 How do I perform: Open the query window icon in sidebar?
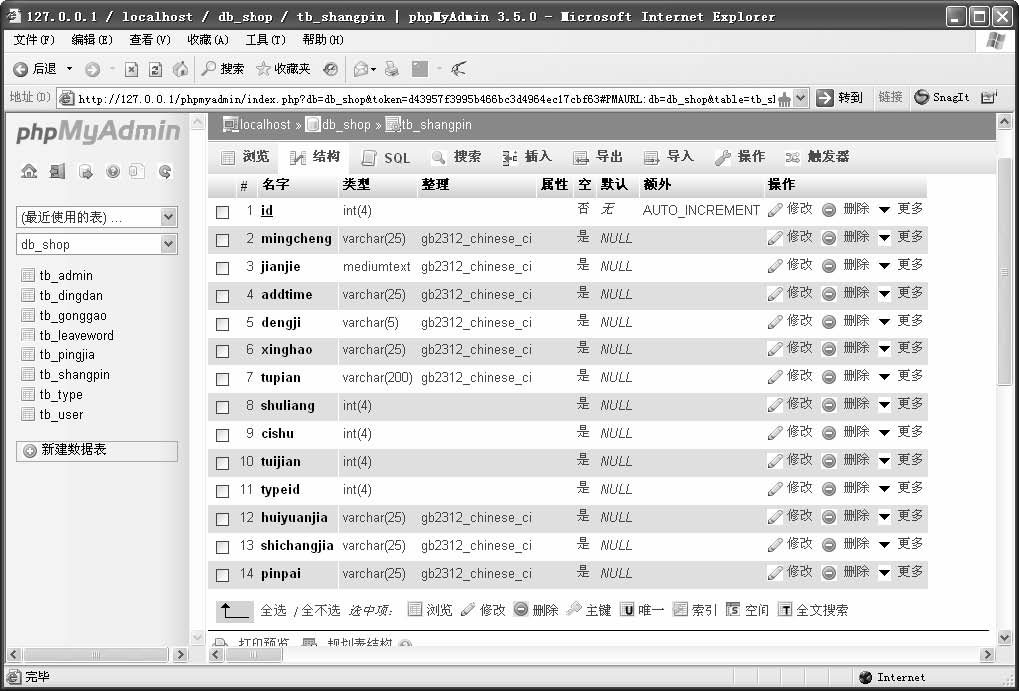point(85,172)
